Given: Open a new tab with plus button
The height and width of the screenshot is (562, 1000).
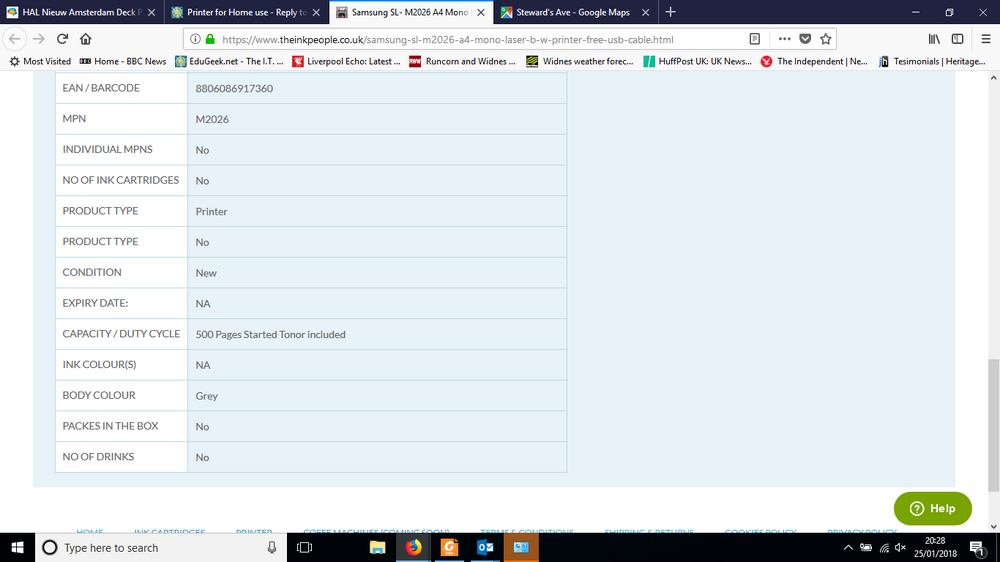Looking at the screenshot, I should pos(670,12).
